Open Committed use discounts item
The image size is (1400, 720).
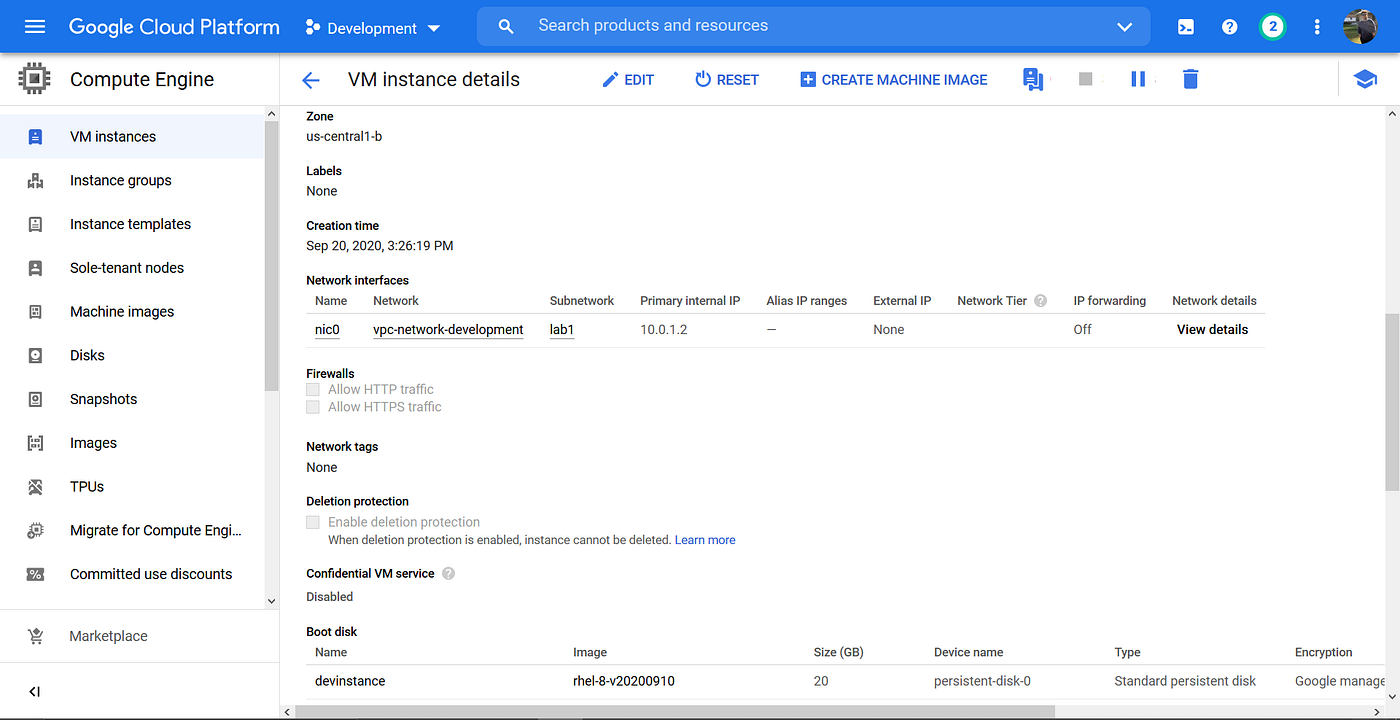coord(132,574)
